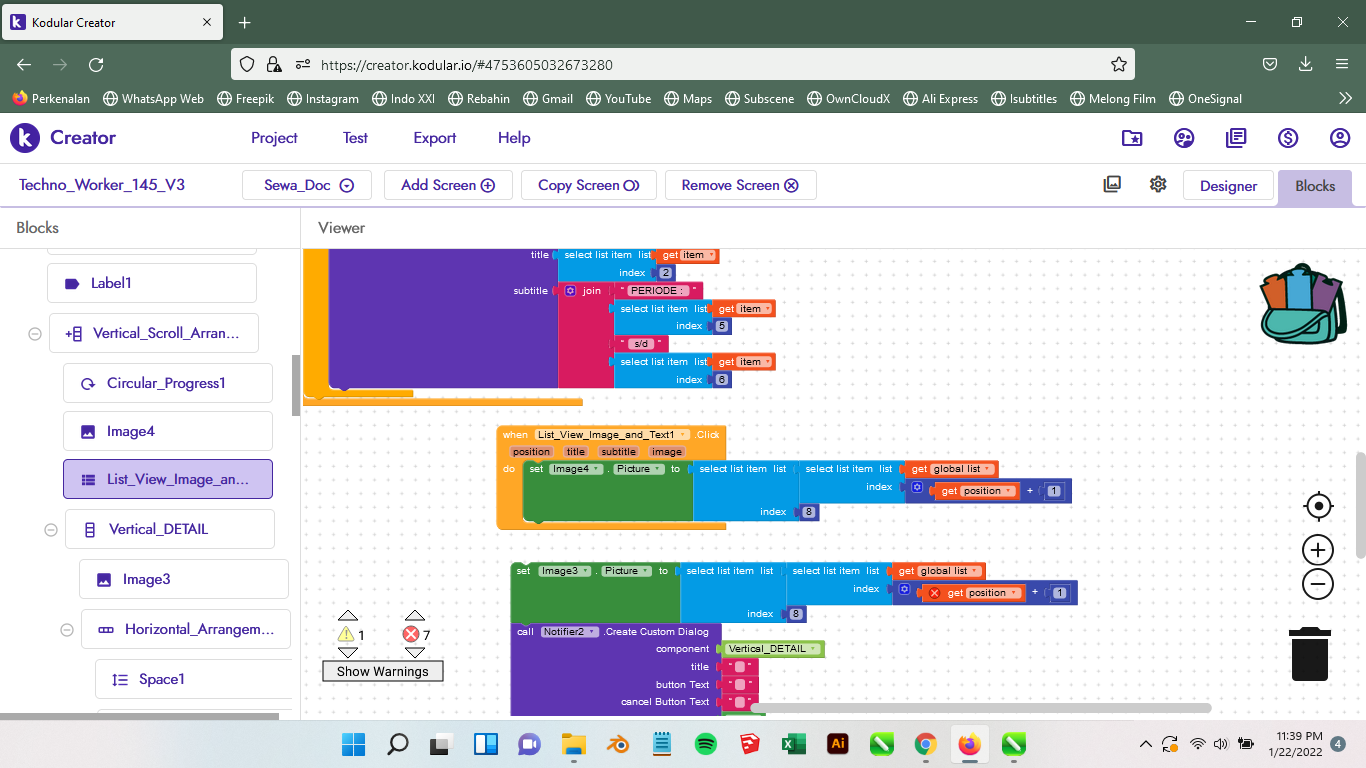The height and width of the screenshot is (768, 1366).
Task: Zoom out with the minus icon
Action: coord(1318,584)
